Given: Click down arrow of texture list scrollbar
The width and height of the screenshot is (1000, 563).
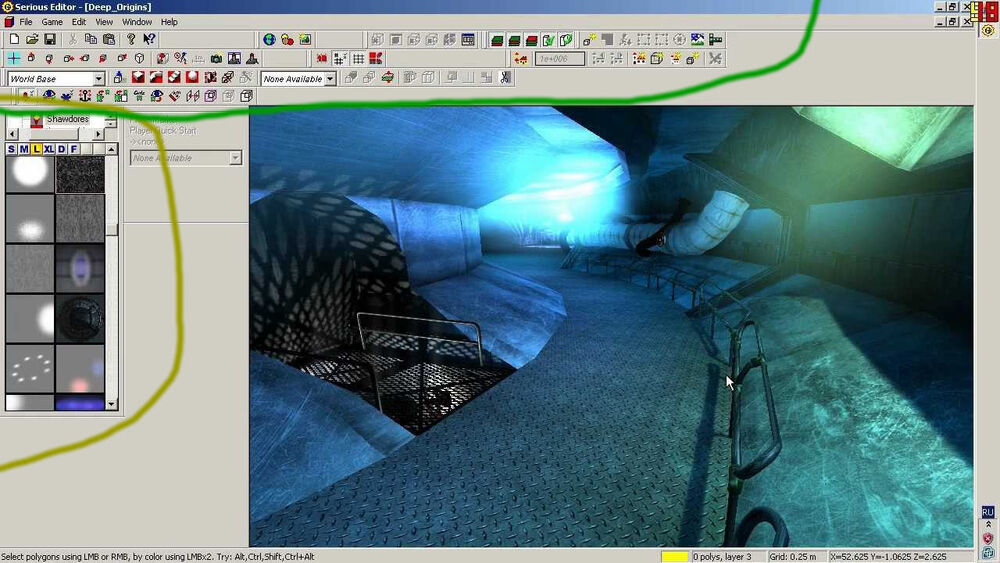Looking at the screenshot, I should [112, 404].
